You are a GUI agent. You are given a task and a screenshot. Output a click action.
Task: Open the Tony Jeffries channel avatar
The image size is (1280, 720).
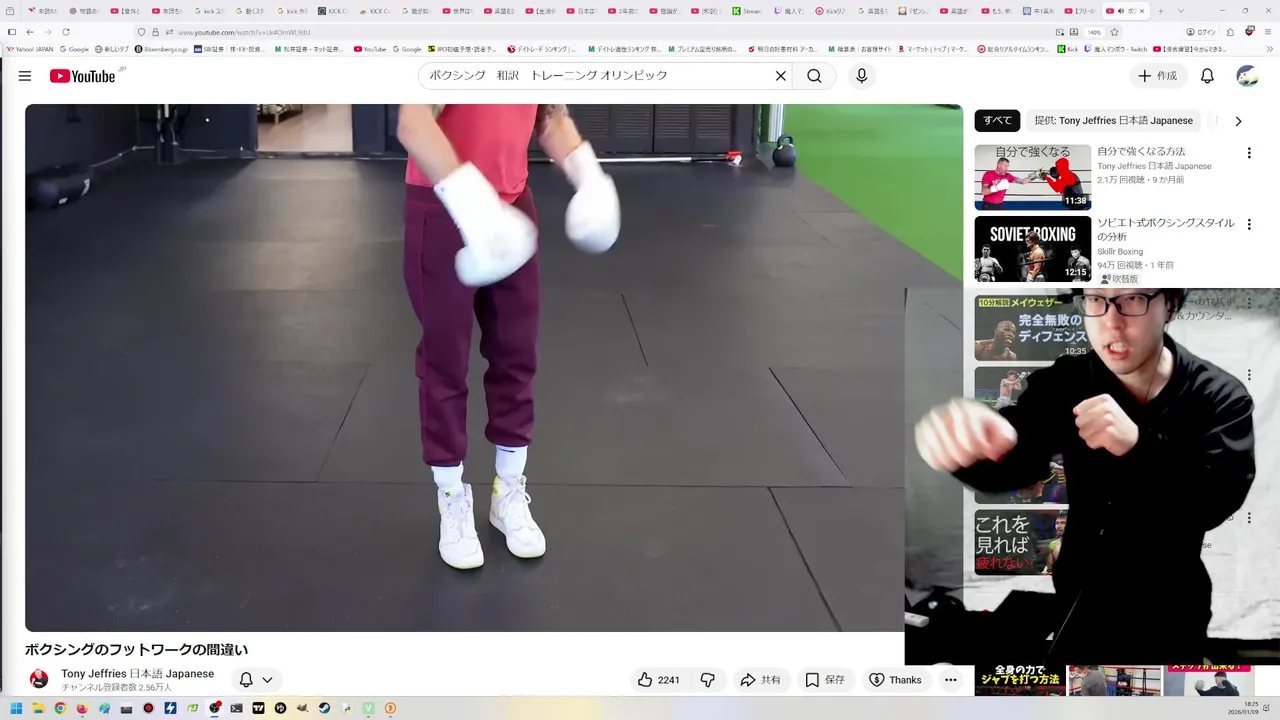click(x=39, y=679)
